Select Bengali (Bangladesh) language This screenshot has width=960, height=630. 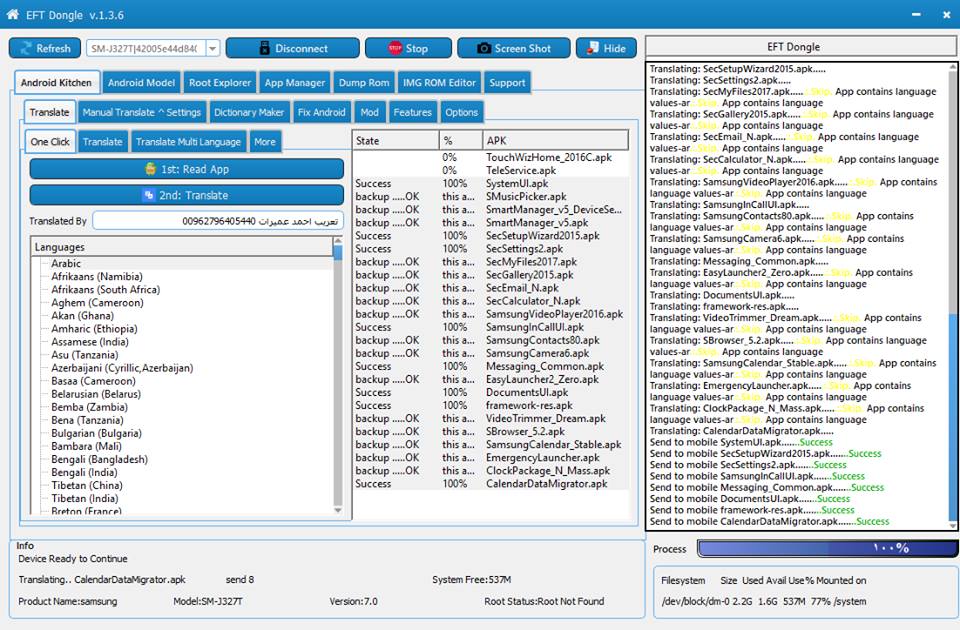click(x=99, y=460)
